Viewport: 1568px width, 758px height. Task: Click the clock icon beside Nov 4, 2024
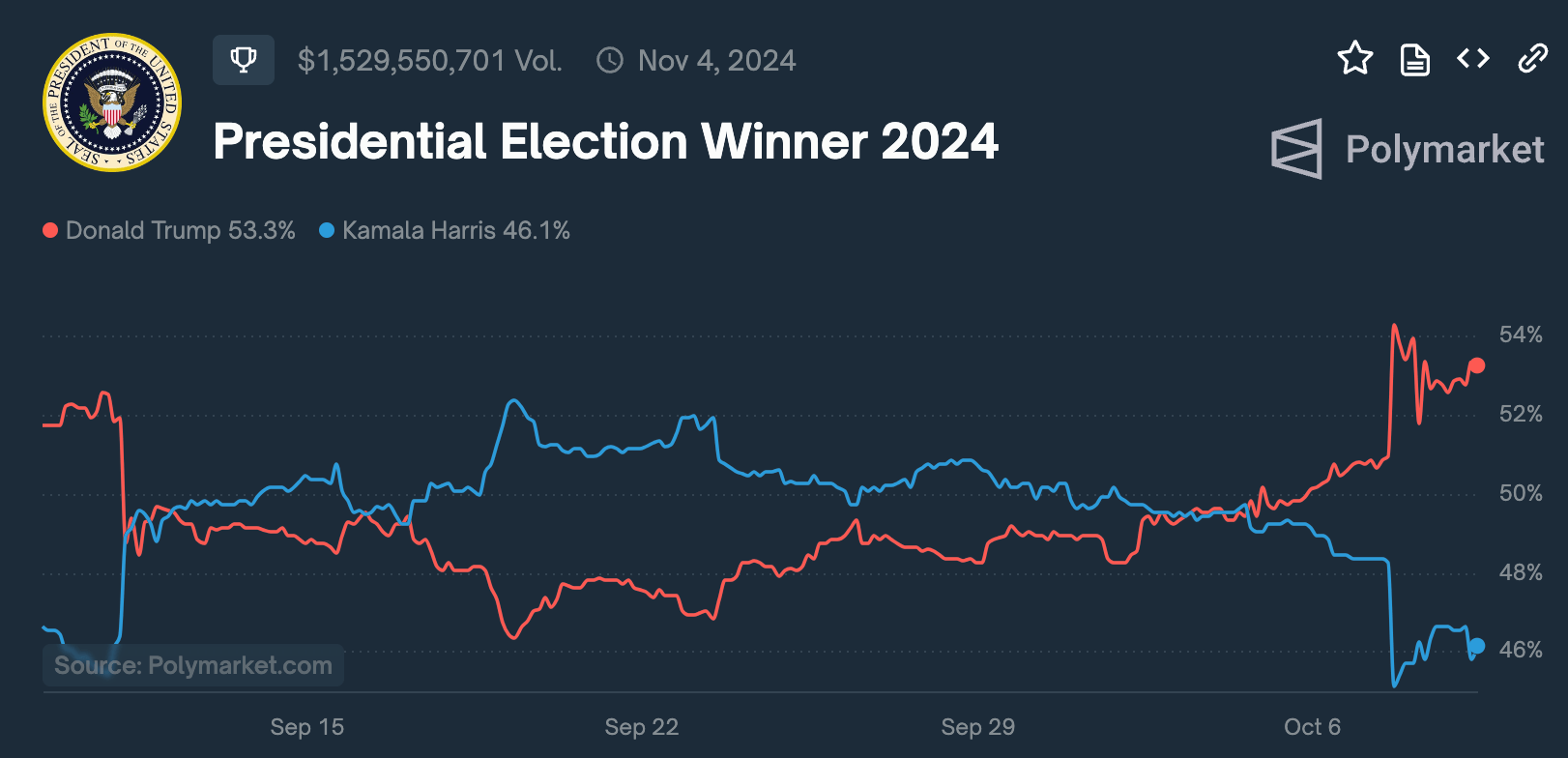(x=610, y=60)
